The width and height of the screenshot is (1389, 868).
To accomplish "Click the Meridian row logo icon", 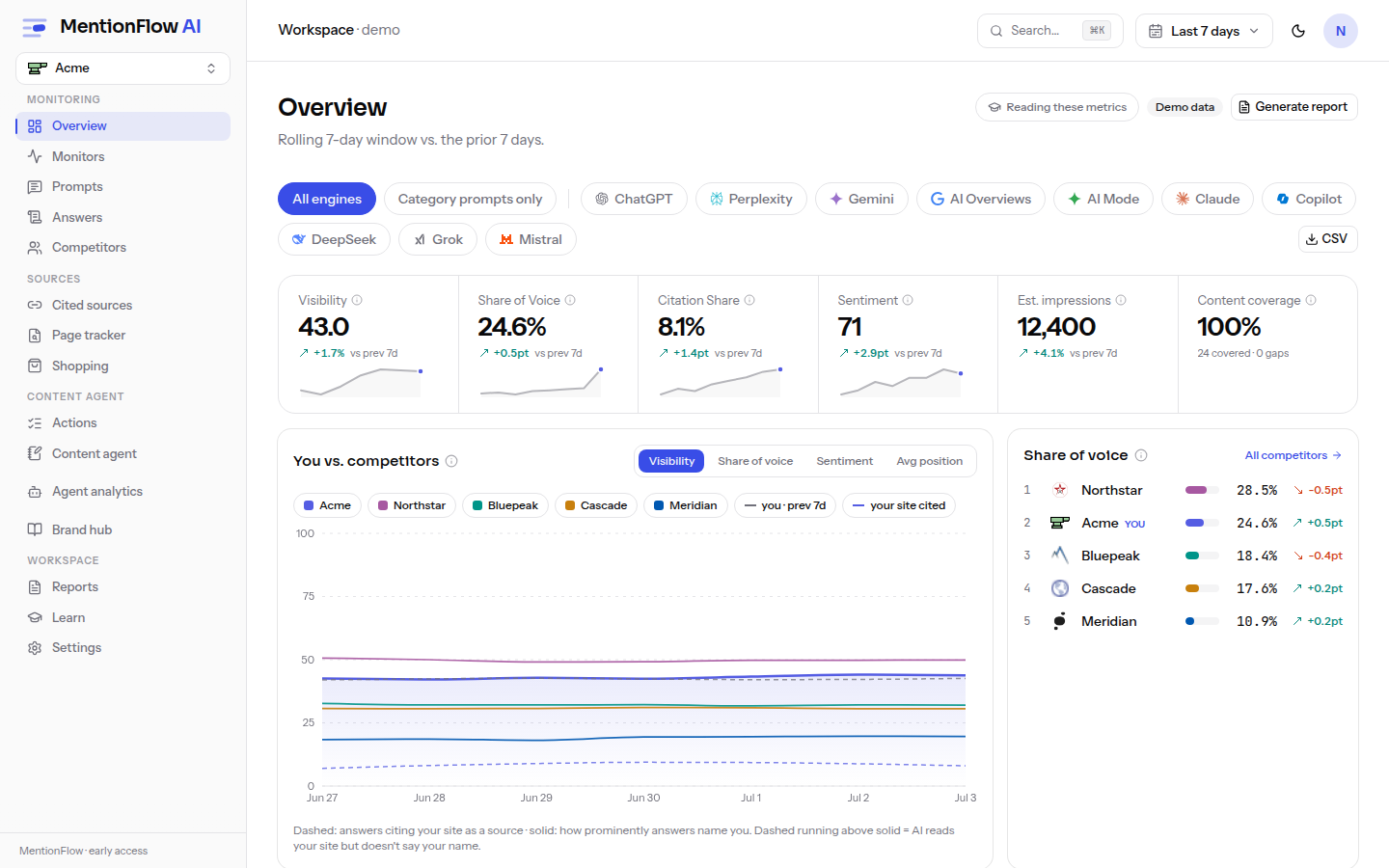I will click(1060, 621).
